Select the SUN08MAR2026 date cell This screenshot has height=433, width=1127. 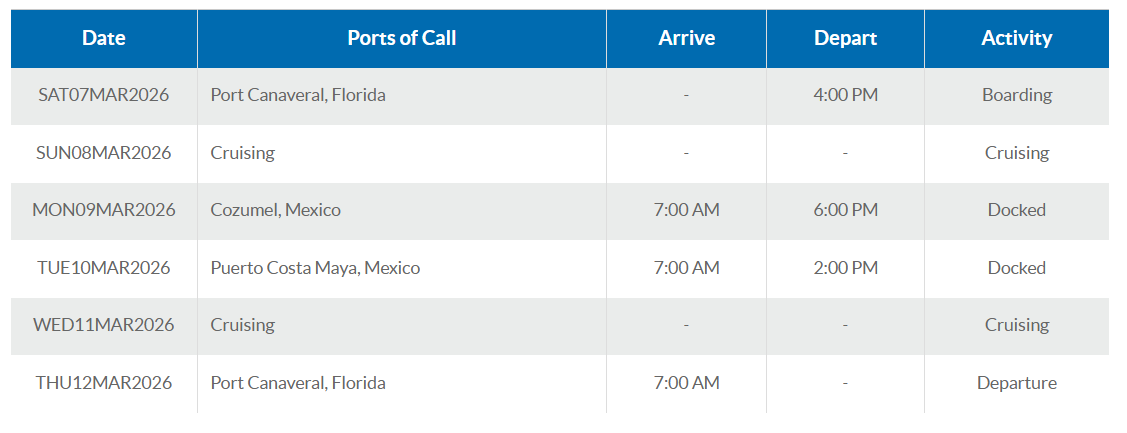pyautogui.click(x=104, y=152)
